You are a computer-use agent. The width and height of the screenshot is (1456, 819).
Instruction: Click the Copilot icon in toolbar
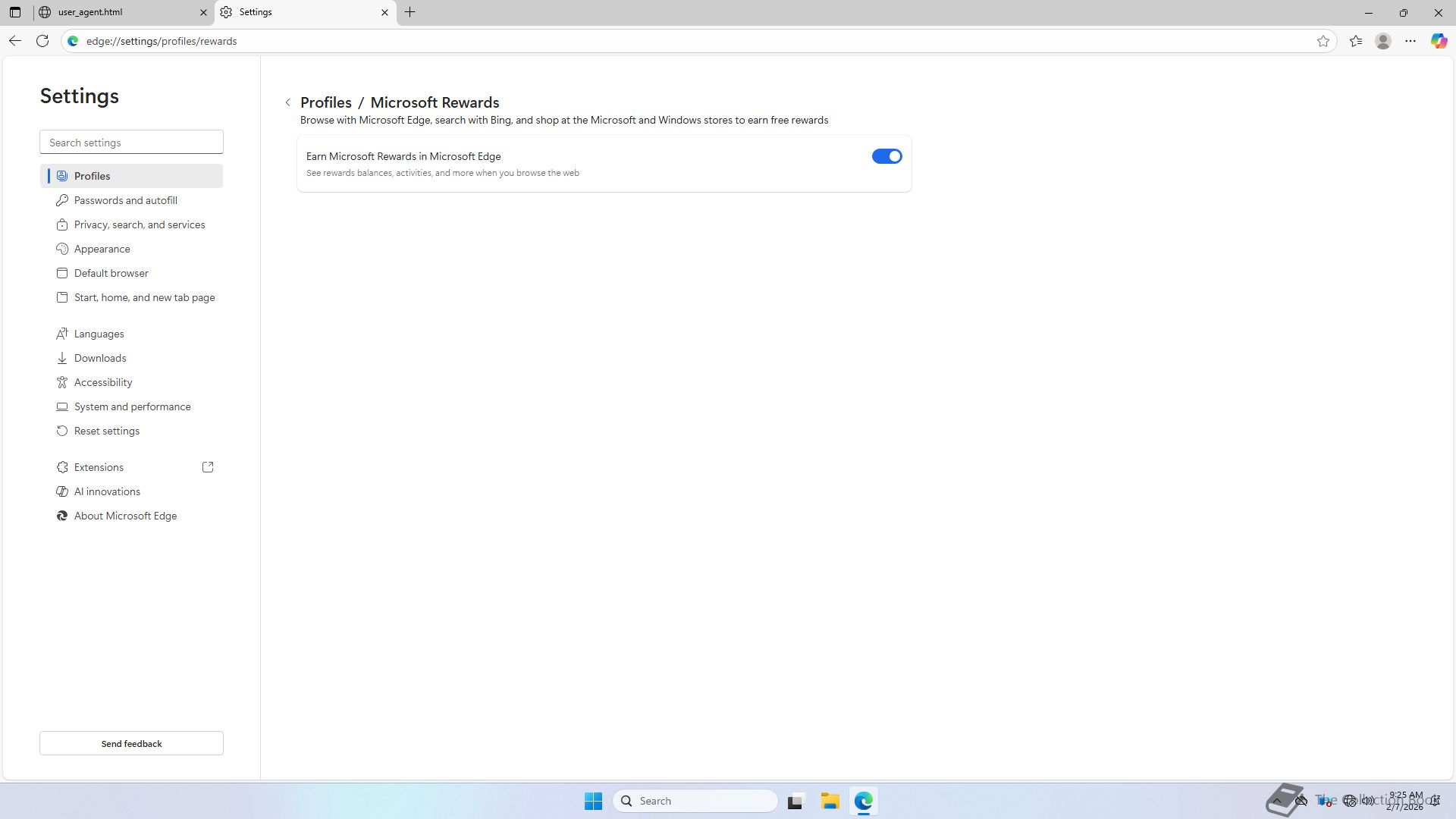(1439, 41)
